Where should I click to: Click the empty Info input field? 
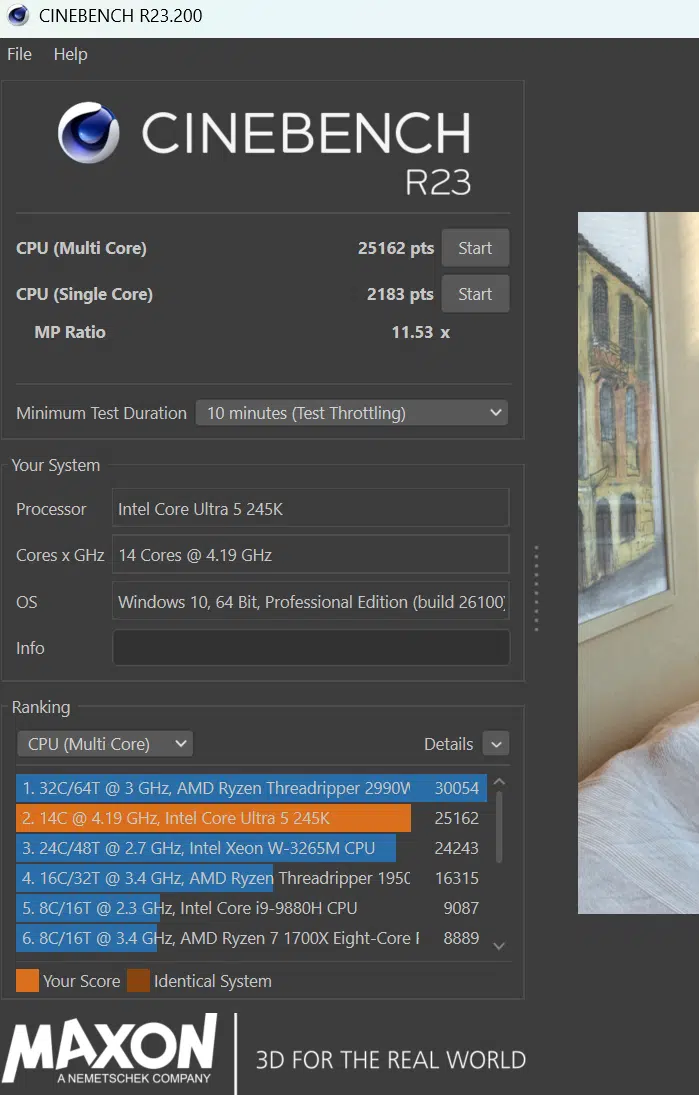point(311,647)
